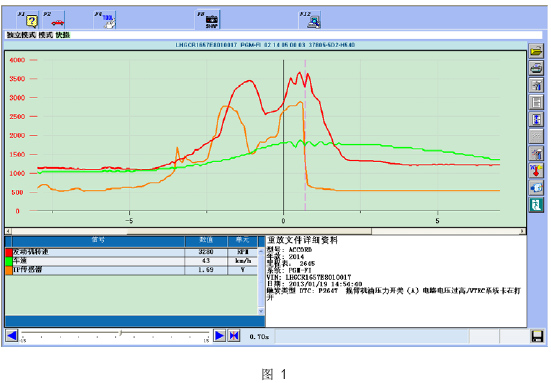This screenshot has width=551, height=383.
Task: Click the yellow open folder icon
Action: coord(536,51)
